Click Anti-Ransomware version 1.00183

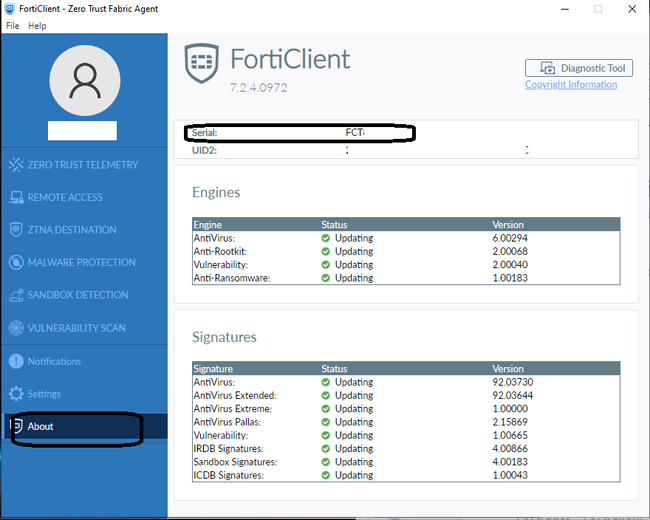[510, 278]
